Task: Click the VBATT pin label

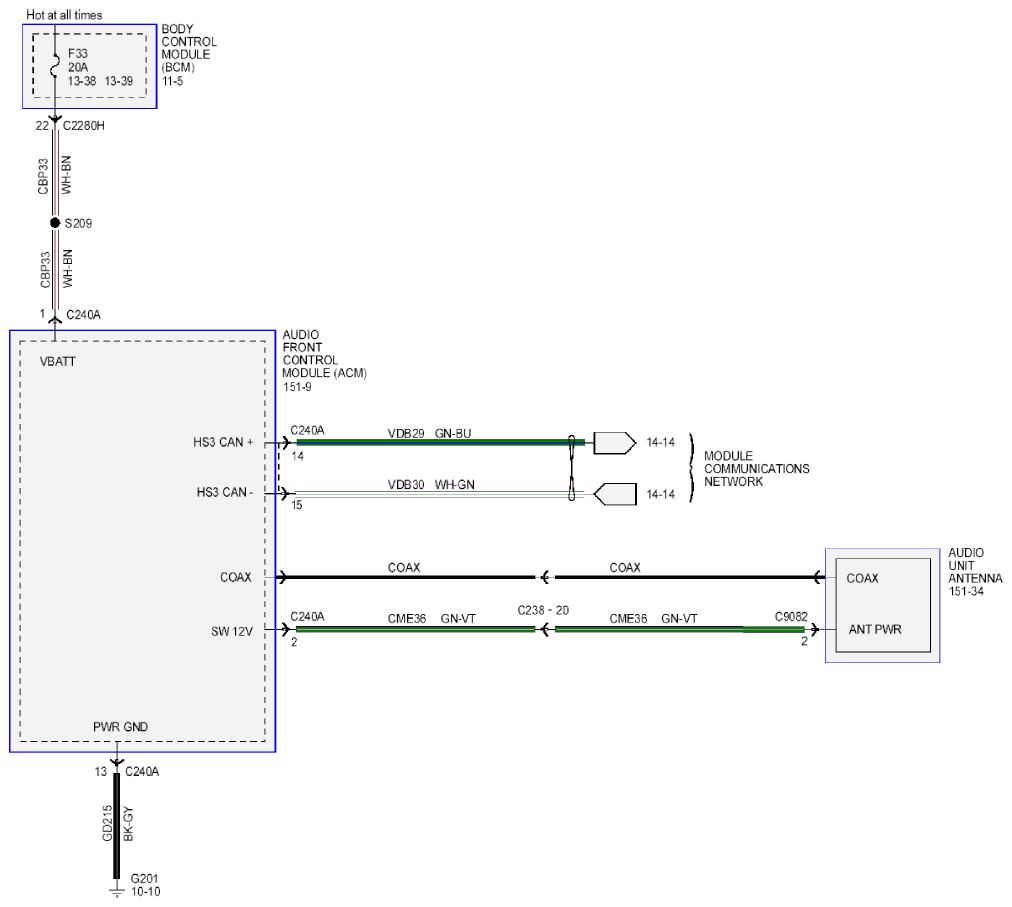Action: (57, 362)
